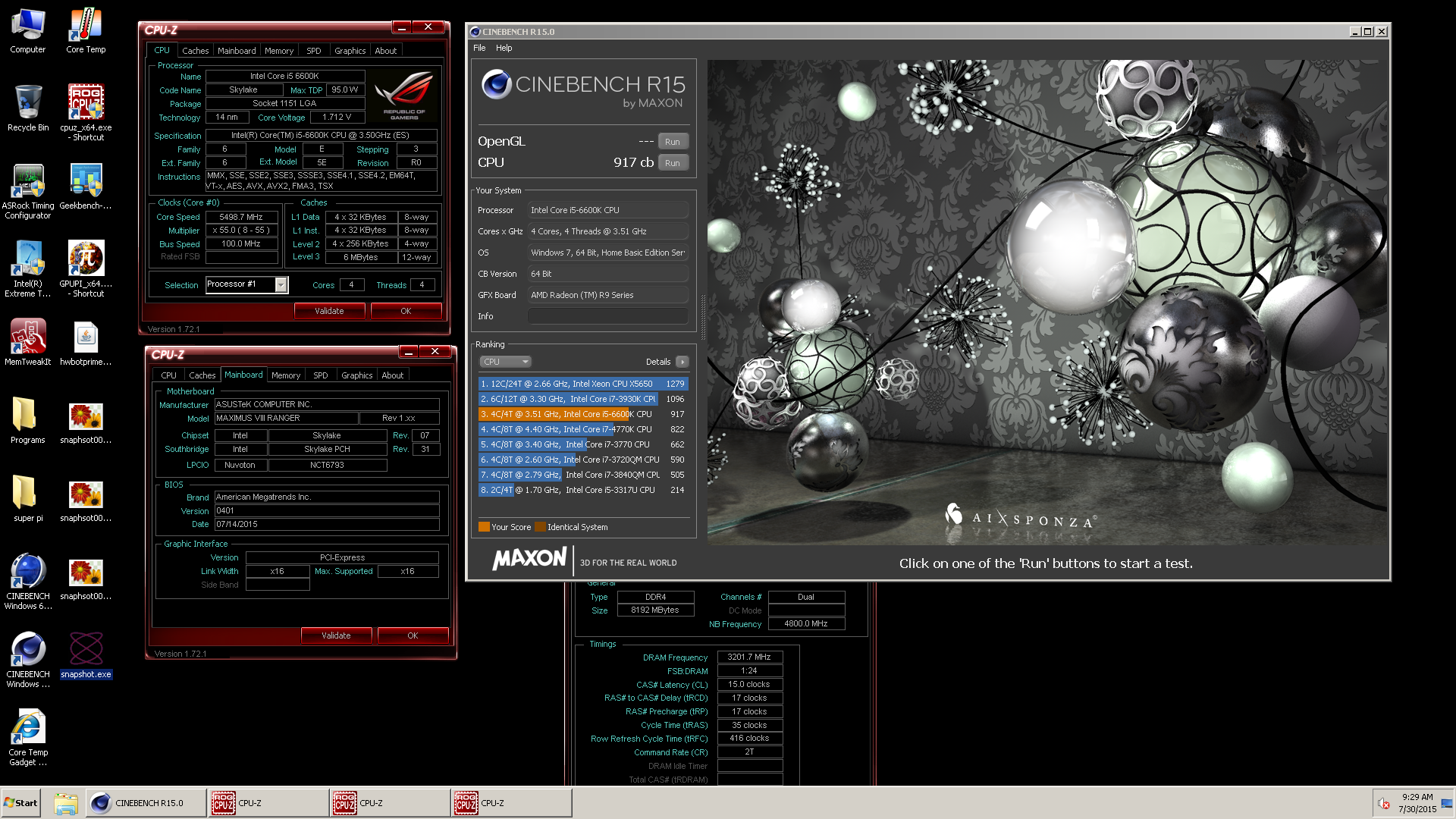
Task: Open the Core Temp Gadget desktop icon
Action: [28, 738]
